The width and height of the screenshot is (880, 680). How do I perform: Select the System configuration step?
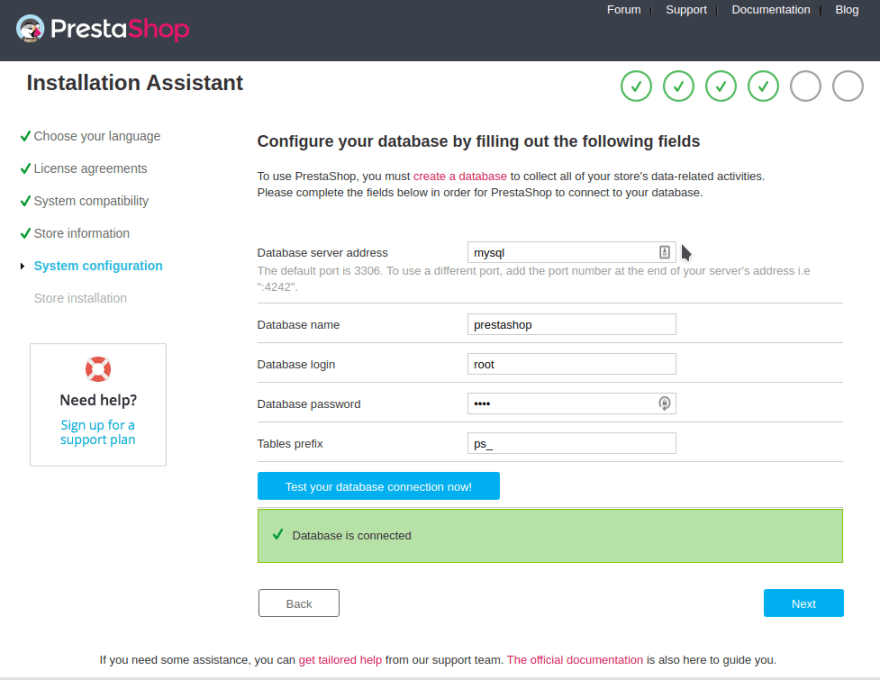[x=98, y=266]
